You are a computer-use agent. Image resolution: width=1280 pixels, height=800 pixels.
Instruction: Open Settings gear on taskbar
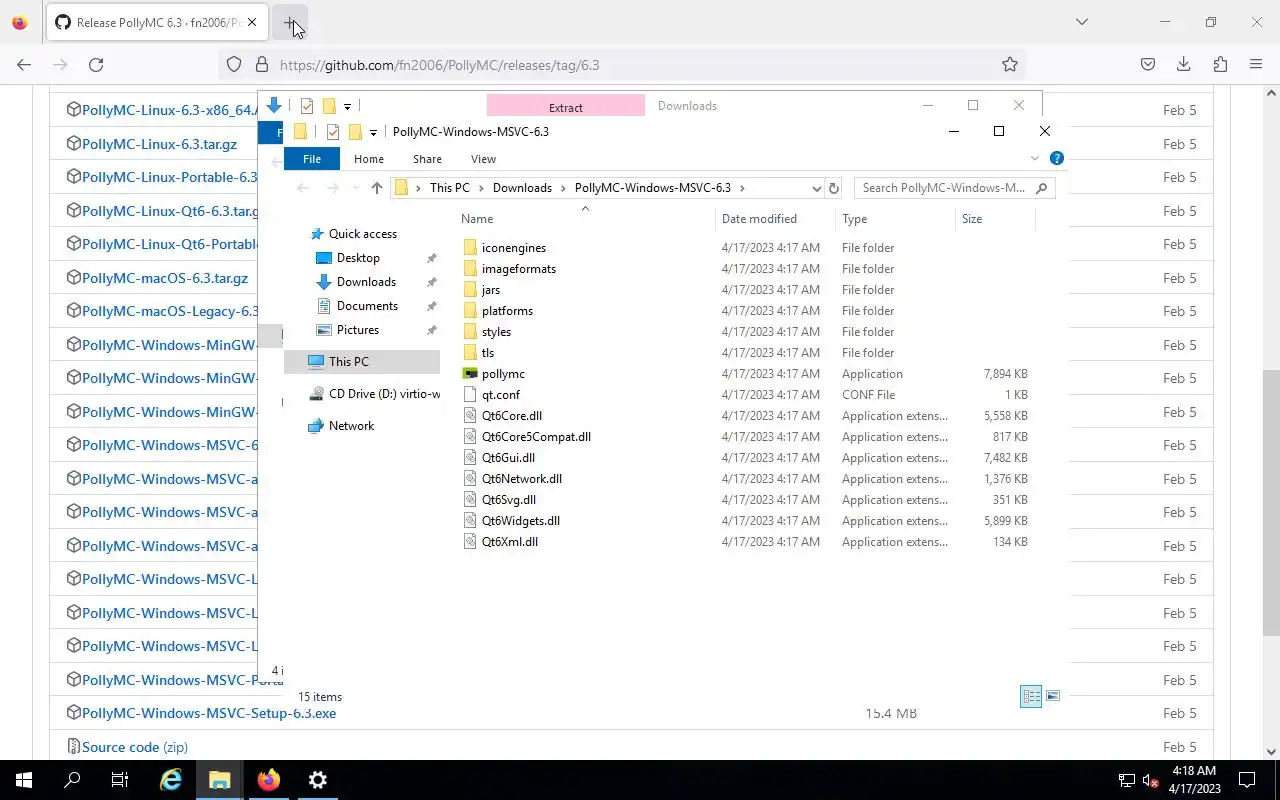point(318,780)
